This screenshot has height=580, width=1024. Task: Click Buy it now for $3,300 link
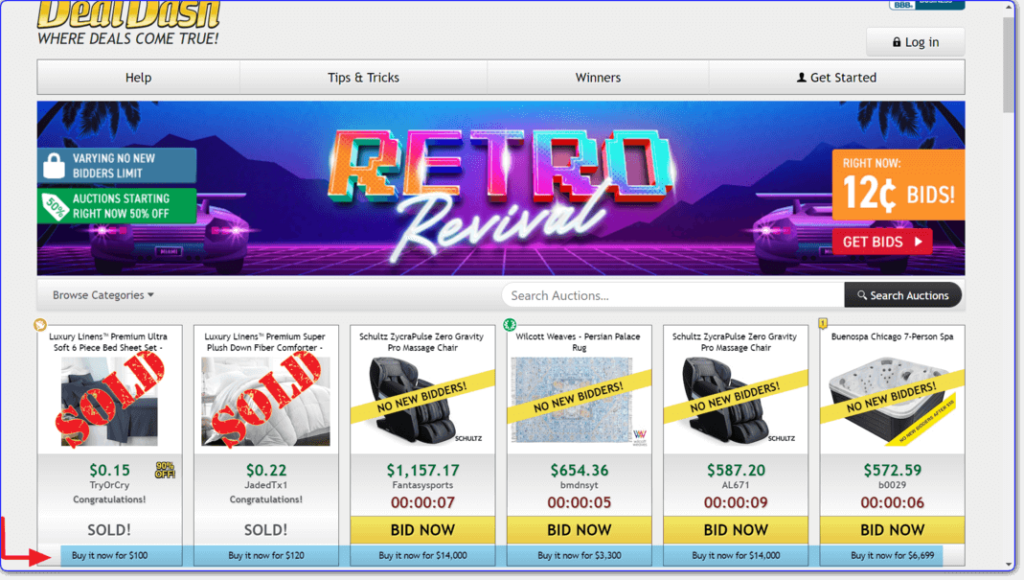click(579, 555)
